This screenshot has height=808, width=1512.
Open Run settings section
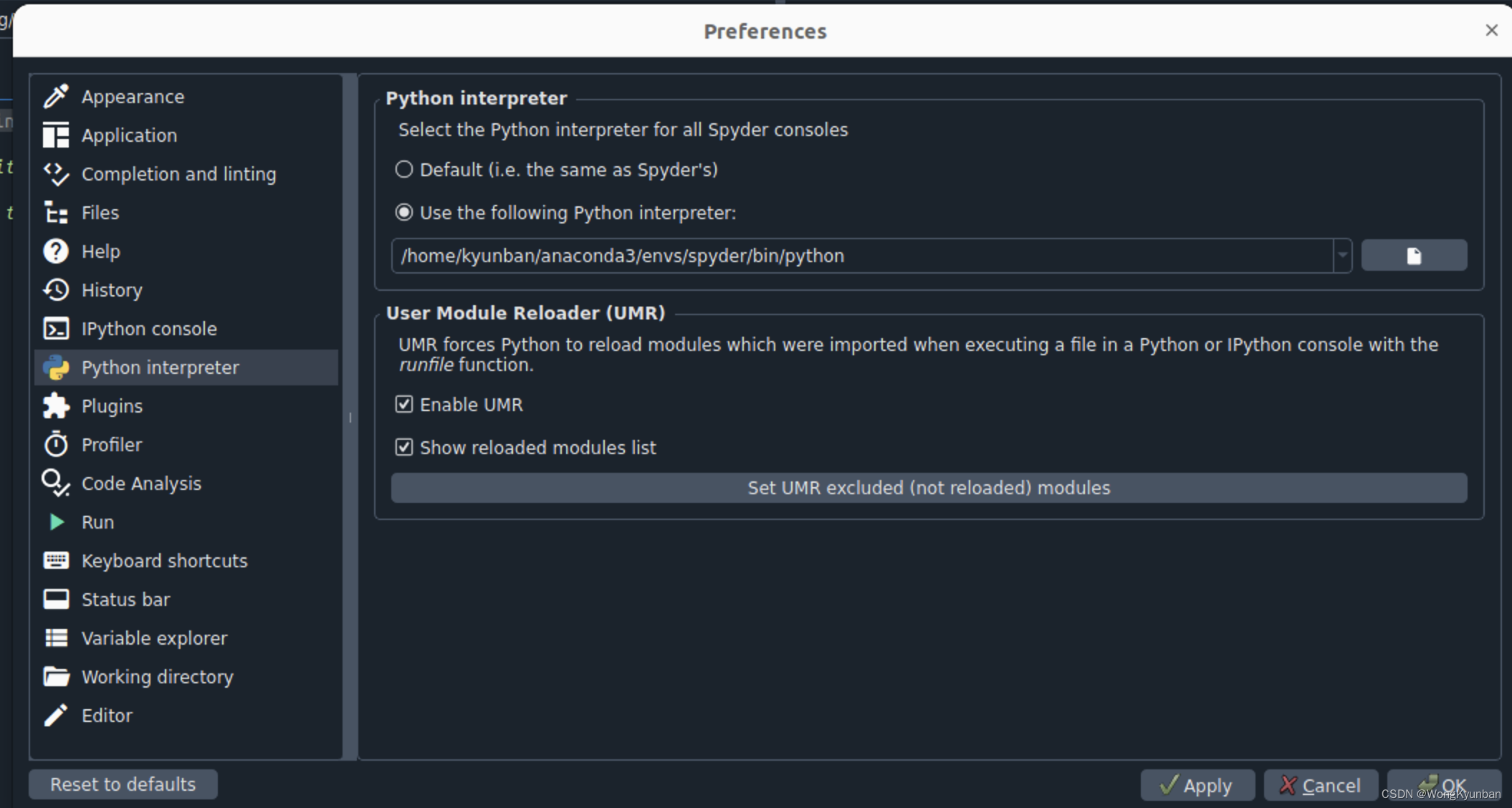[x=96, y=521]
